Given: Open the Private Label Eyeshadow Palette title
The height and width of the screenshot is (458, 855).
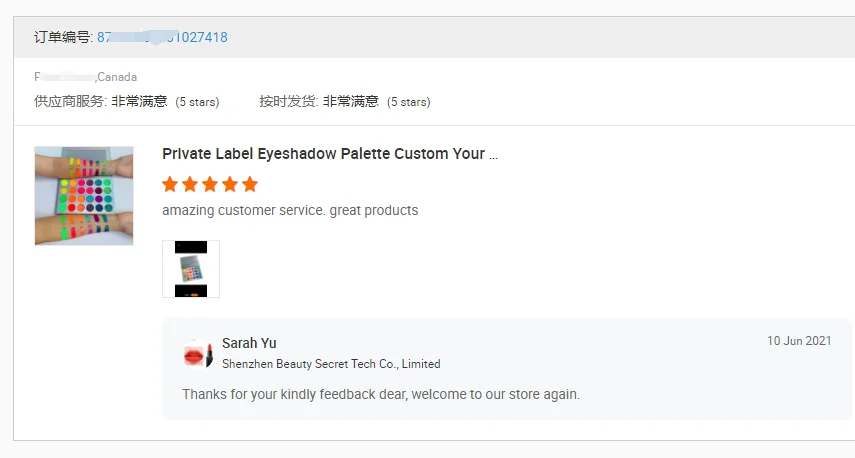Looking at the screenshot, I should tap(330, 154).
